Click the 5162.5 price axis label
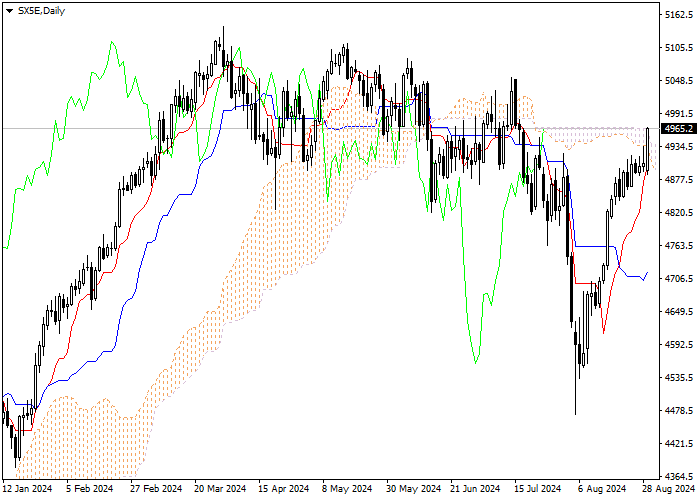The width and height of the screenshot is (700, 500). pyautogui.click(x=679, y=15)
